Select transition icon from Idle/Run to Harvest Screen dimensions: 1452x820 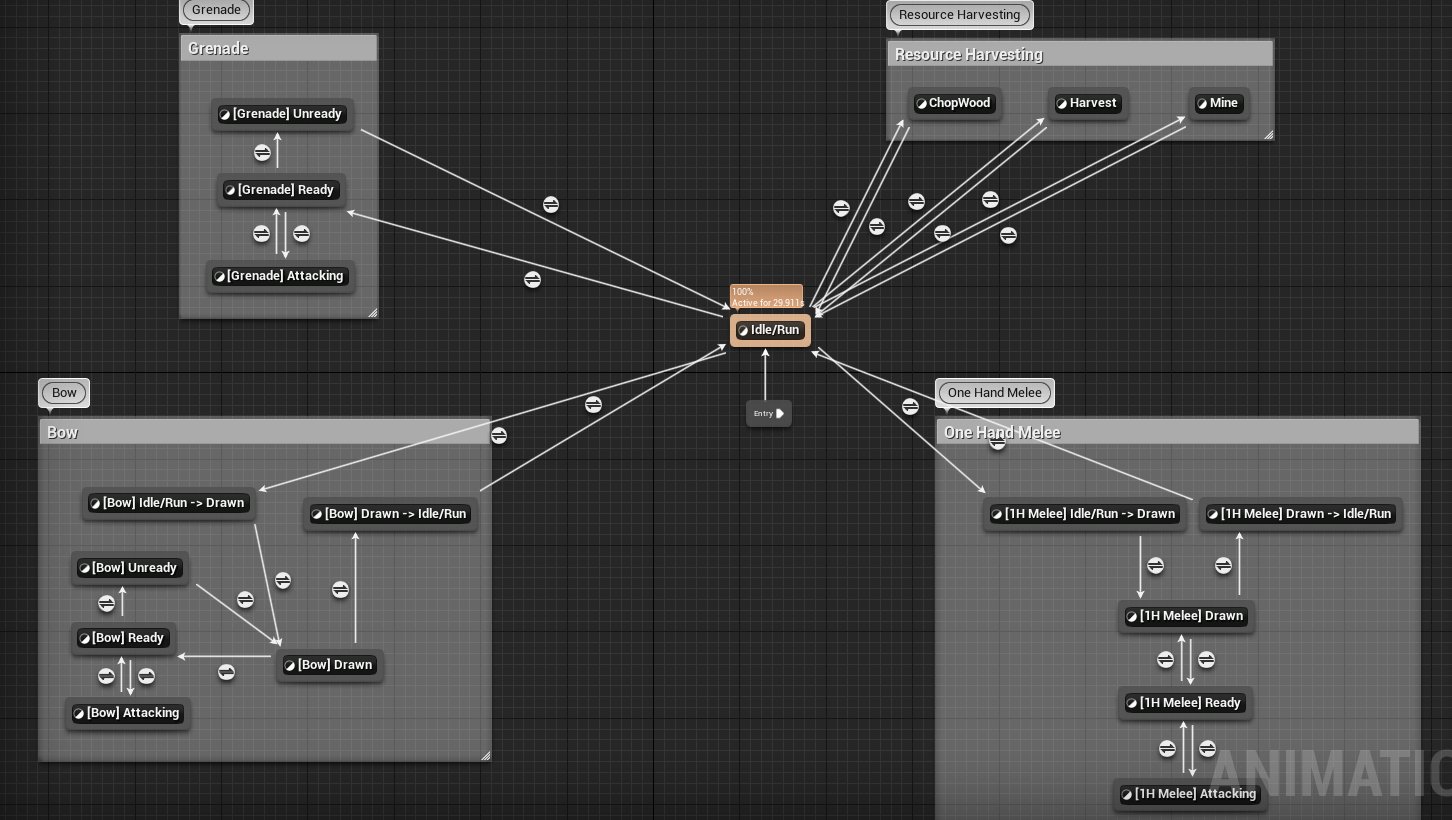pyautogui.click(x=916, y=201)
